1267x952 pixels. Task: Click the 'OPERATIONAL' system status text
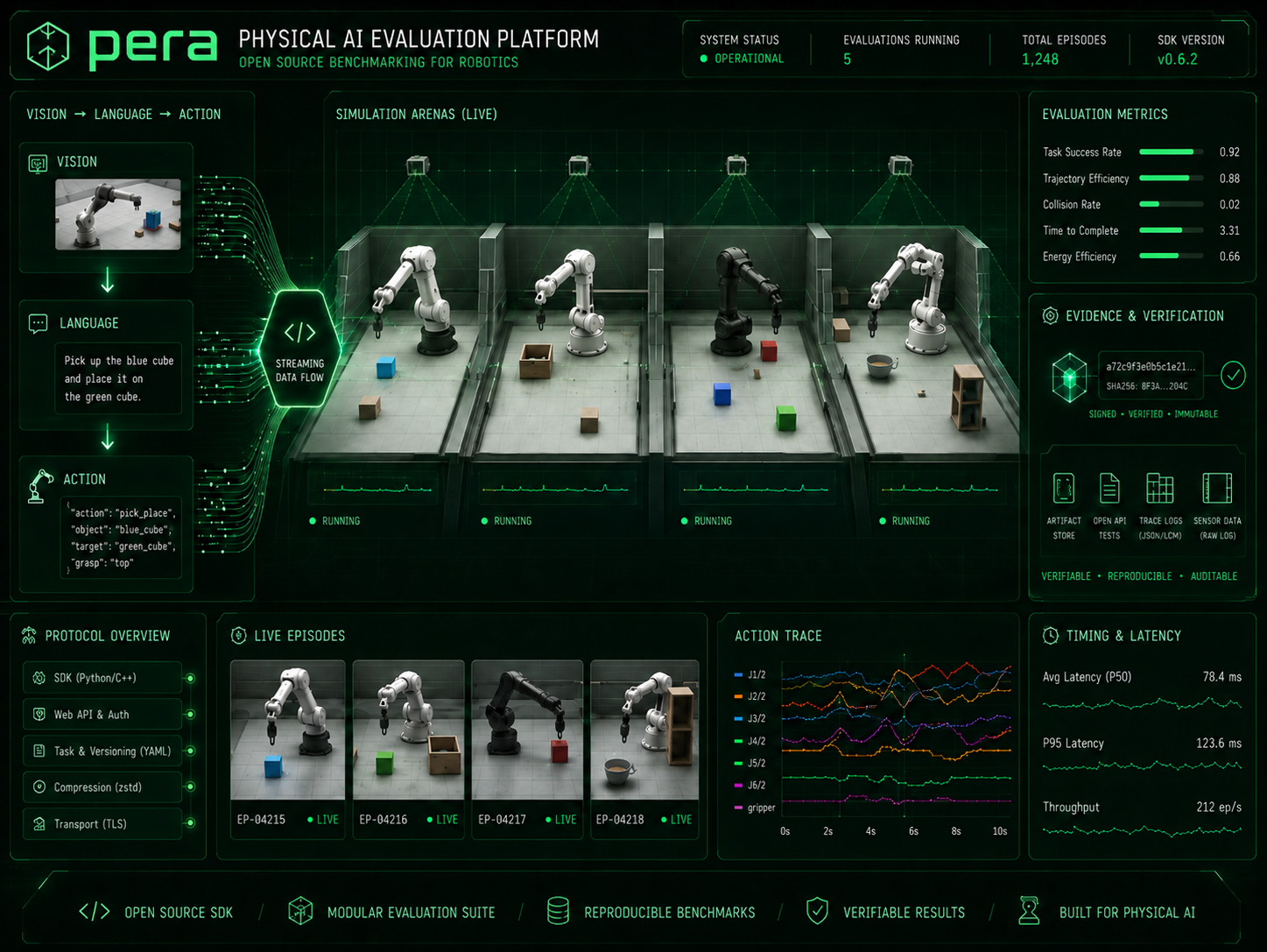[749, 59]
